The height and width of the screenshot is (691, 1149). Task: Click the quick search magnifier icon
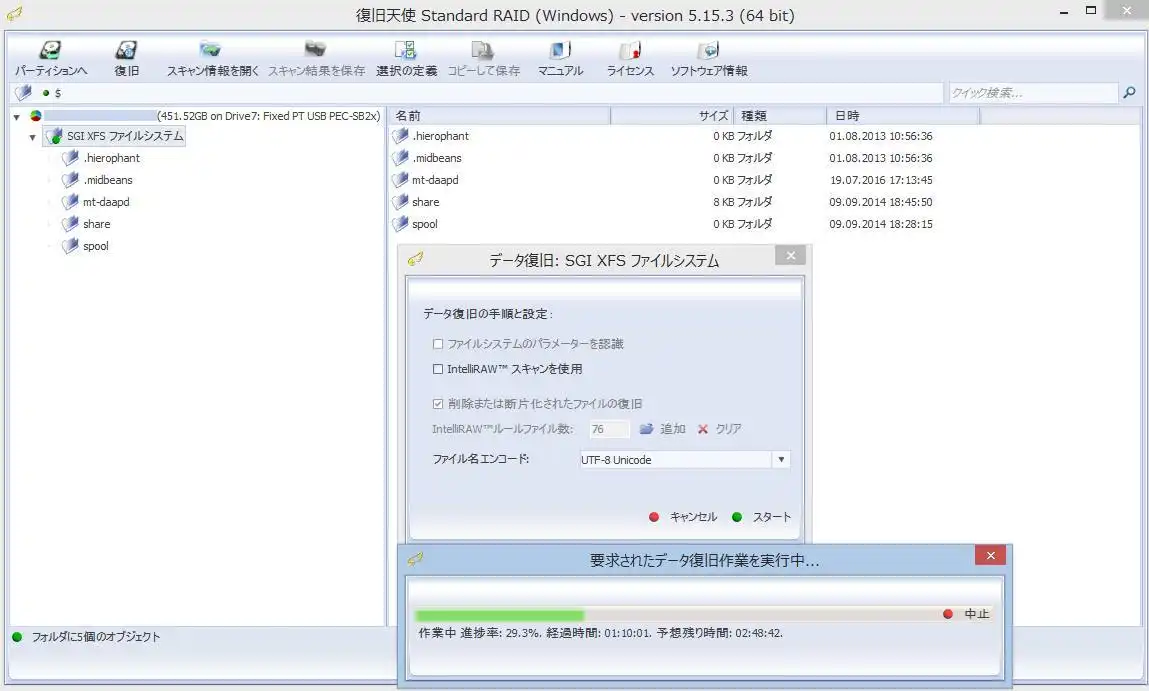click(x=1129, y=93)
